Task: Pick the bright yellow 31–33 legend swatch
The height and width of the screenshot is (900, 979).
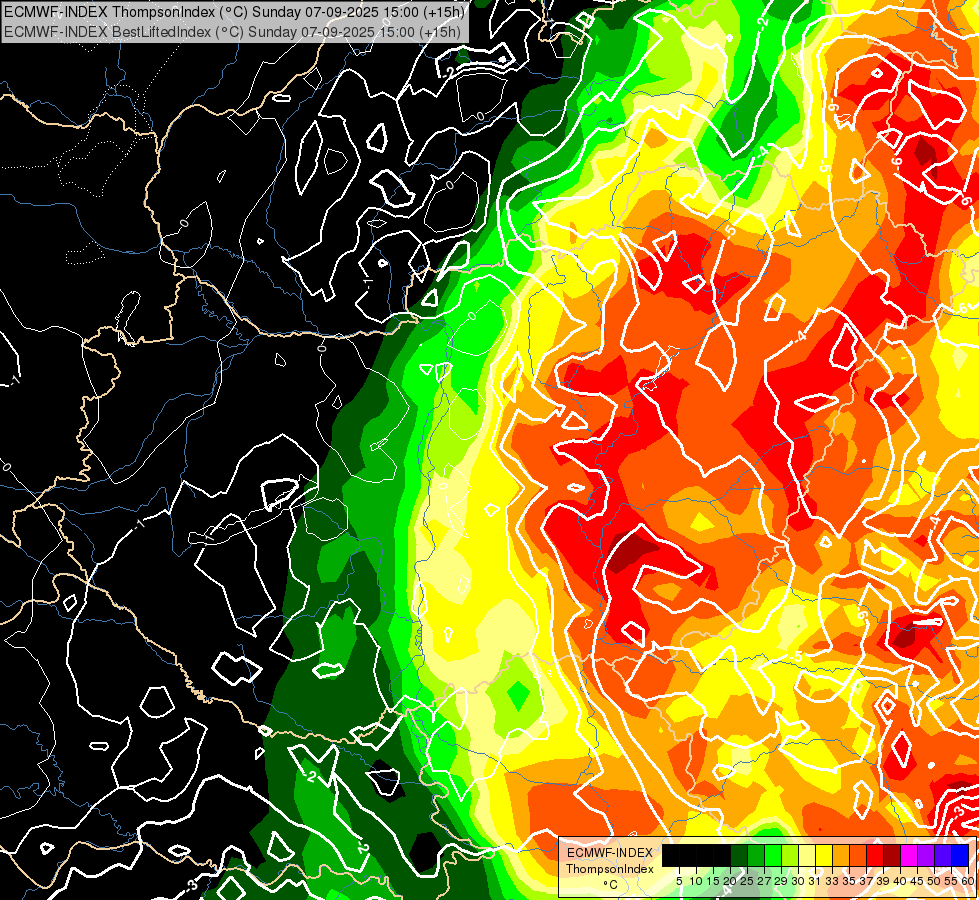Action: click(x=824, y=856)
